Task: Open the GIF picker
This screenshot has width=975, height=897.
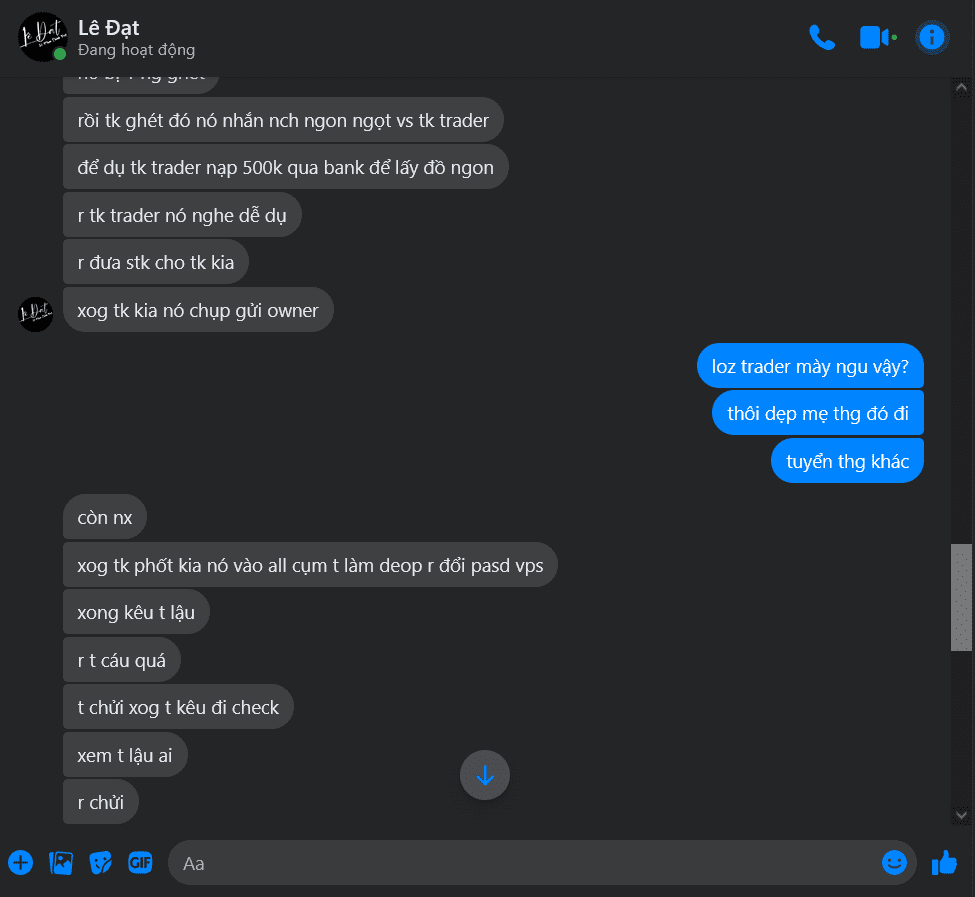Action: pos(140,862)
